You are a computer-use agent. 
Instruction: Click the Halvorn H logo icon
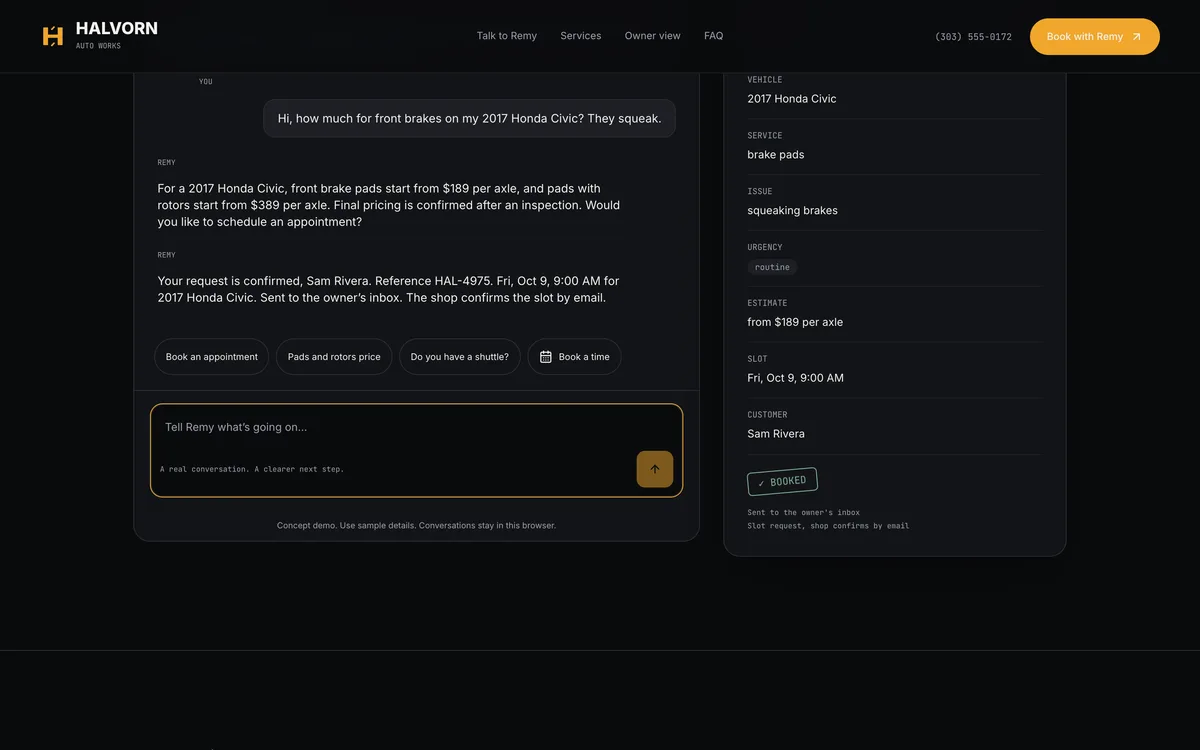tap(53, 36)
